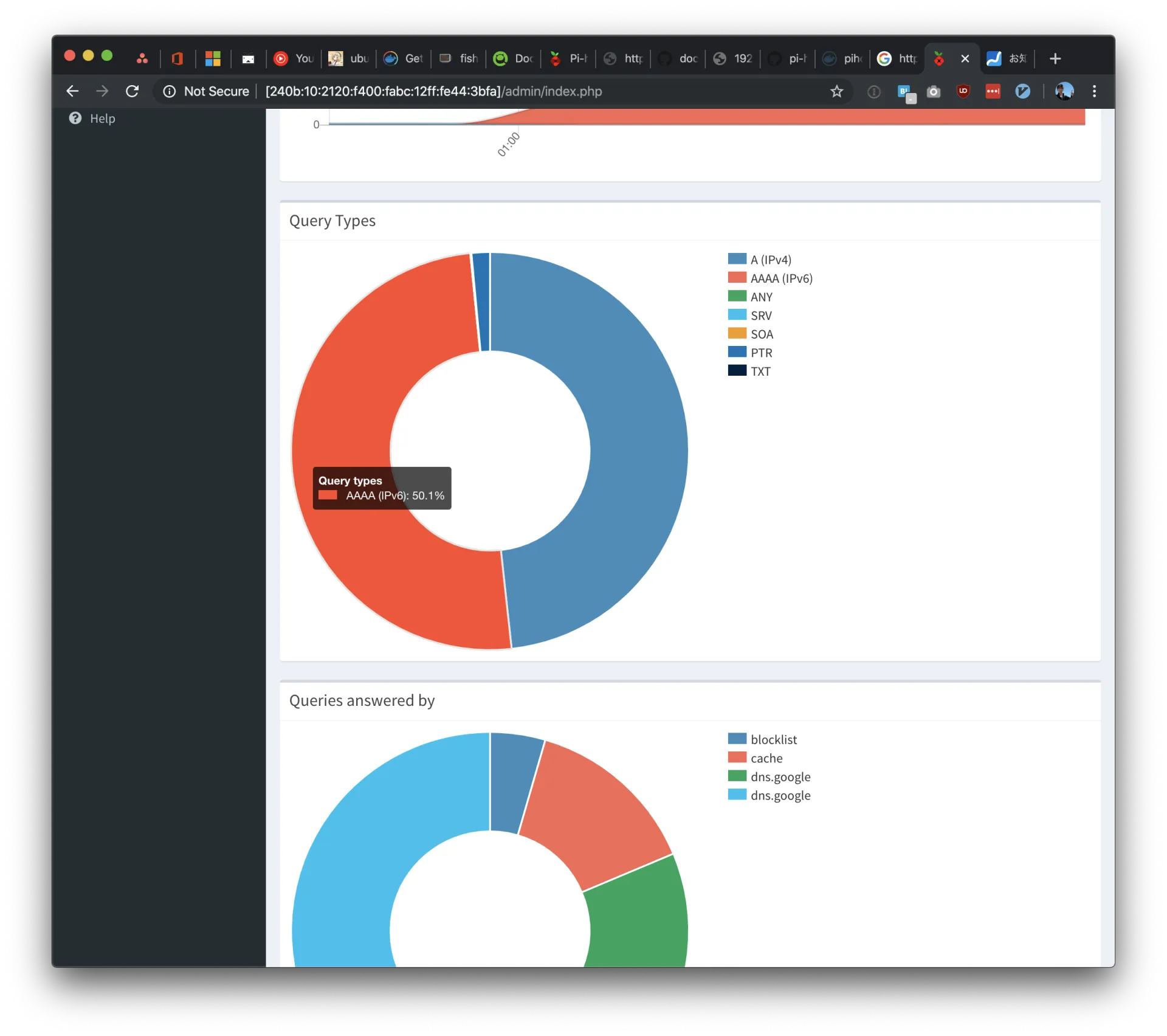Click the camera screenshot extension icon
Image resolution: width=1167 pixels, height=1036 pixels.
(x=933, y=91)
